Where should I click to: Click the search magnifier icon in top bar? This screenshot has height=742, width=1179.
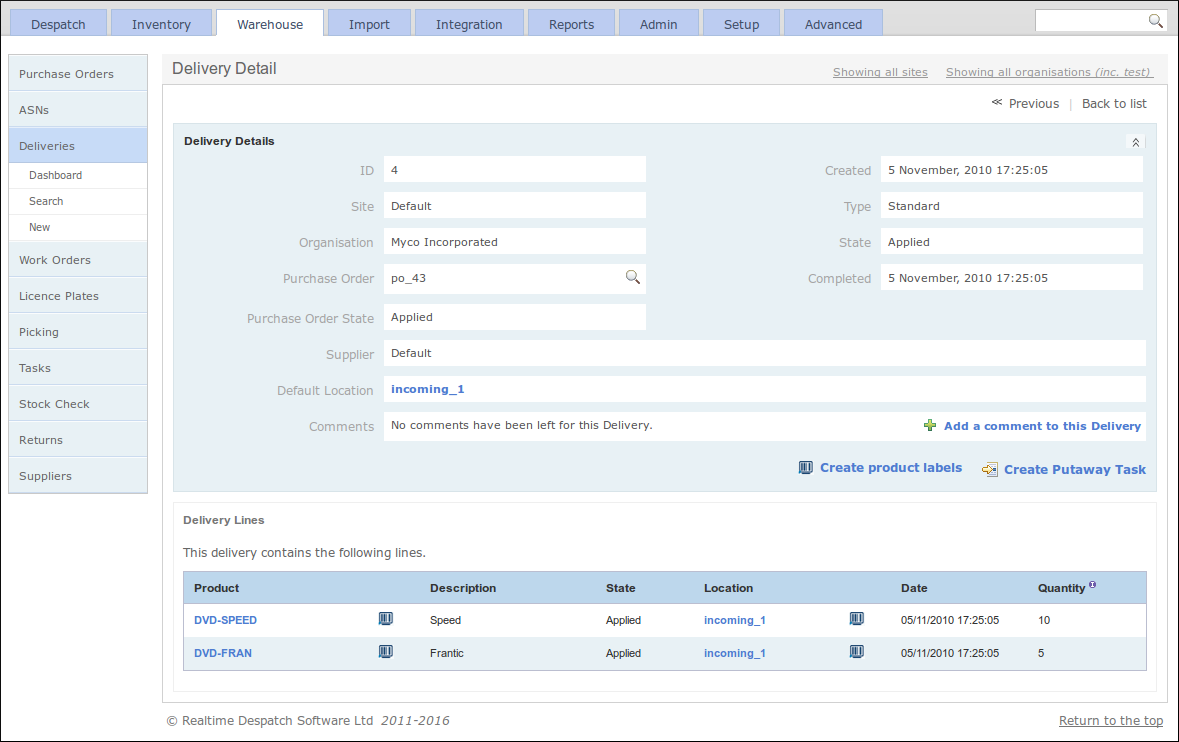[x=1155, y=21]
